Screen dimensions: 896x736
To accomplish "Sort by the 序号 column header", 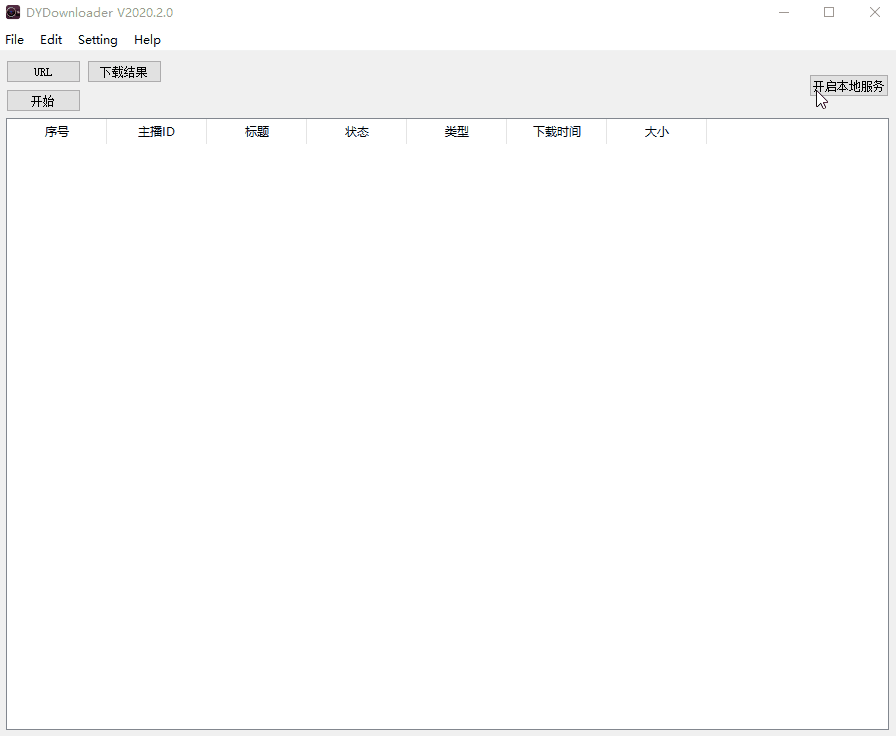I will (x=57, y=132).
